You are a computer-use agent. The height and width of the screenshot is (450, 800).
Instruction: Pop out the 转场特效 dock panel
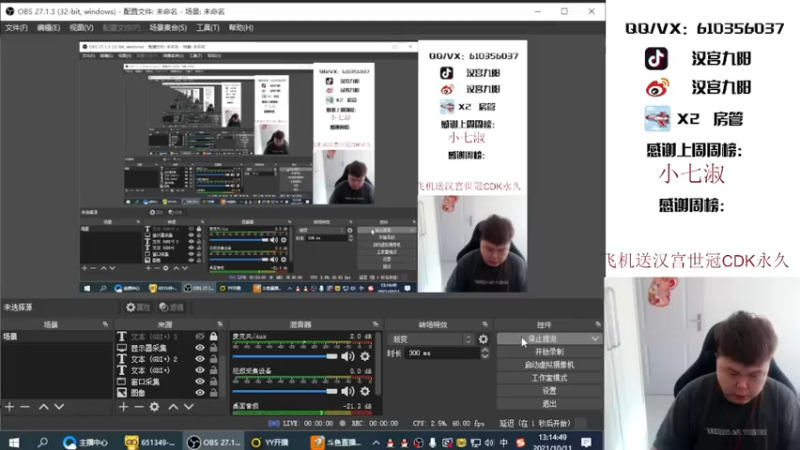coord(485,324)
